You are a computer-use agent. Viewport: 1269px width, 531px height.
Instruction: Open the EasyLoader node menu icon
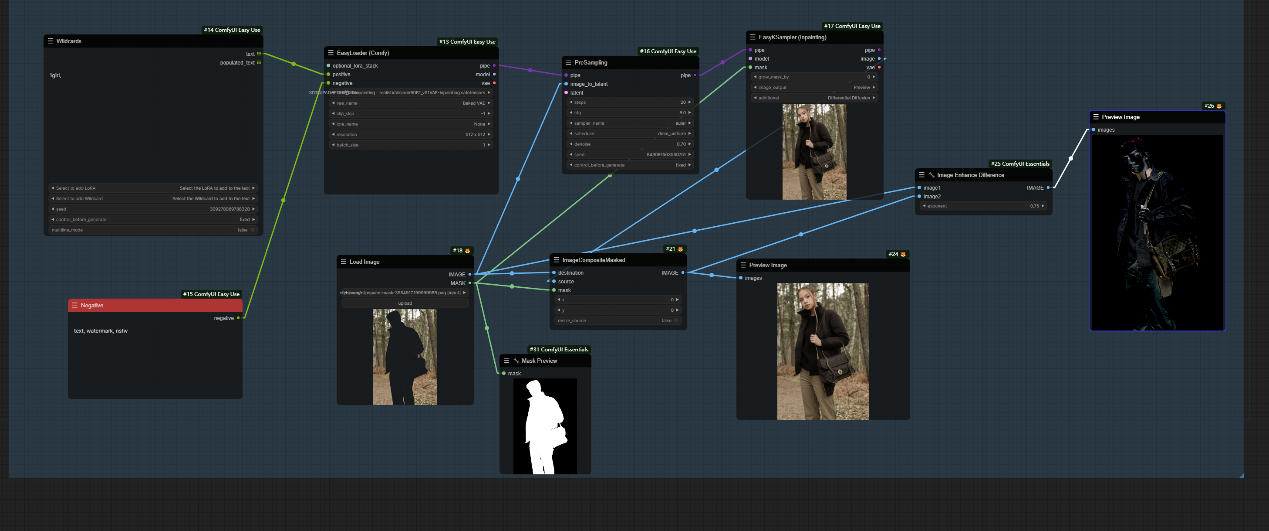[330, 52]
